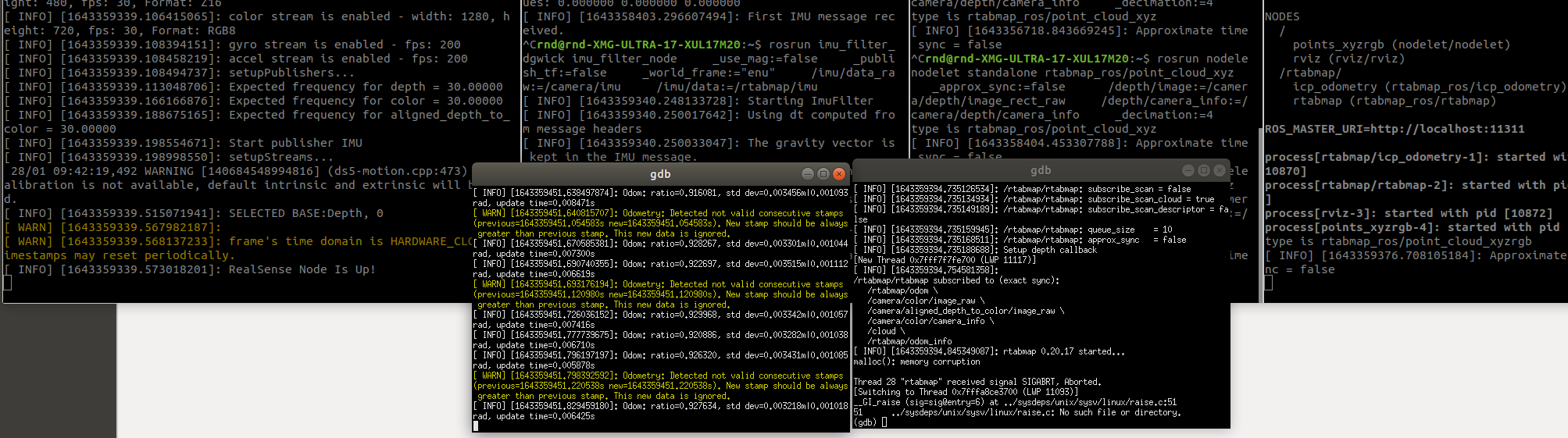Click the 'Setup depth callback' log line
This screenshot has width=1568, height=438.
tap(975, 250)
